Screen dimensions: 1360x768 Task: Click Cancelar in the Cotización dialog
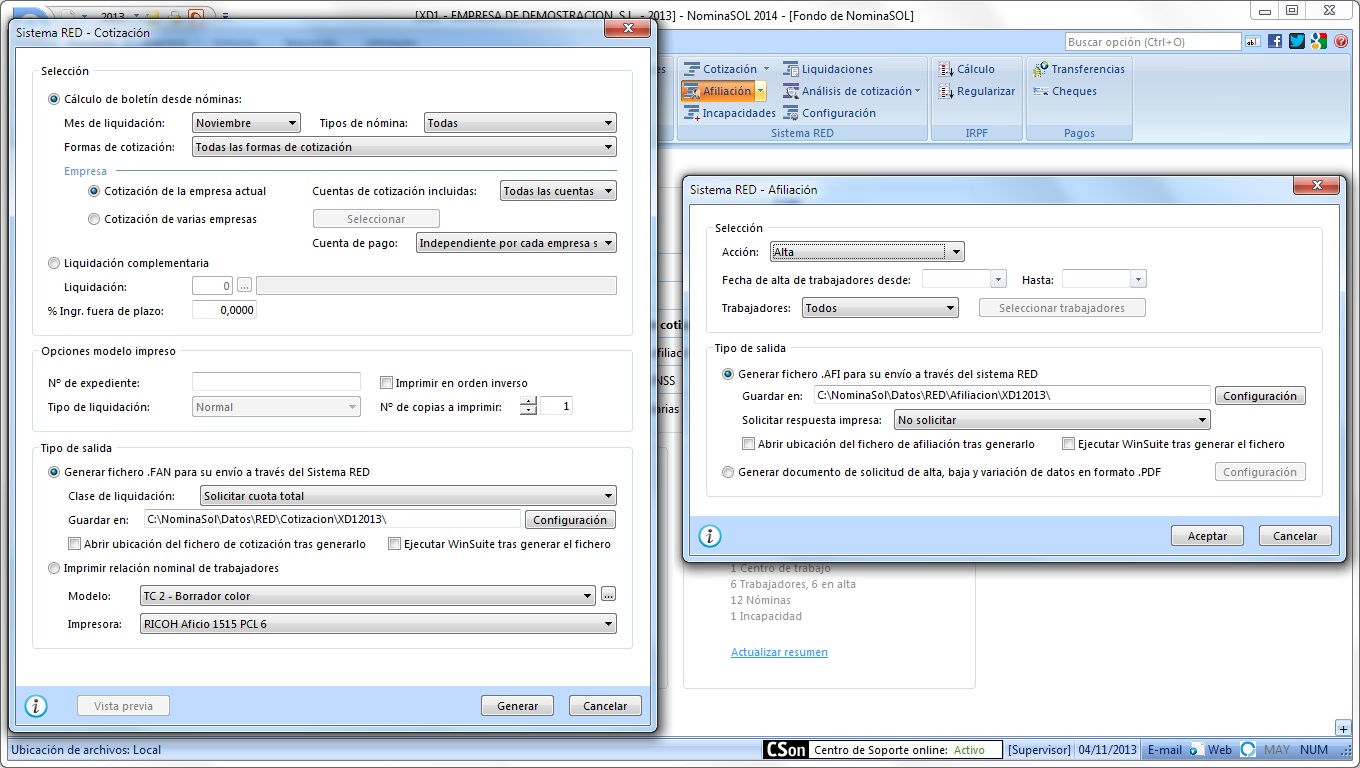[605, 706]
